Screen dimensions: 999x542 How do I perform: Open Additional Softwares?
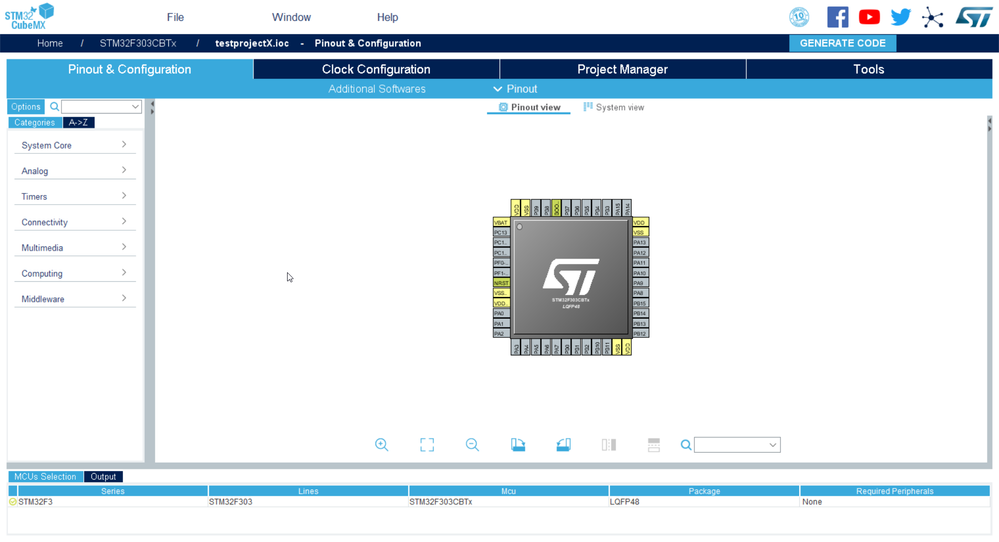point(377,89)
